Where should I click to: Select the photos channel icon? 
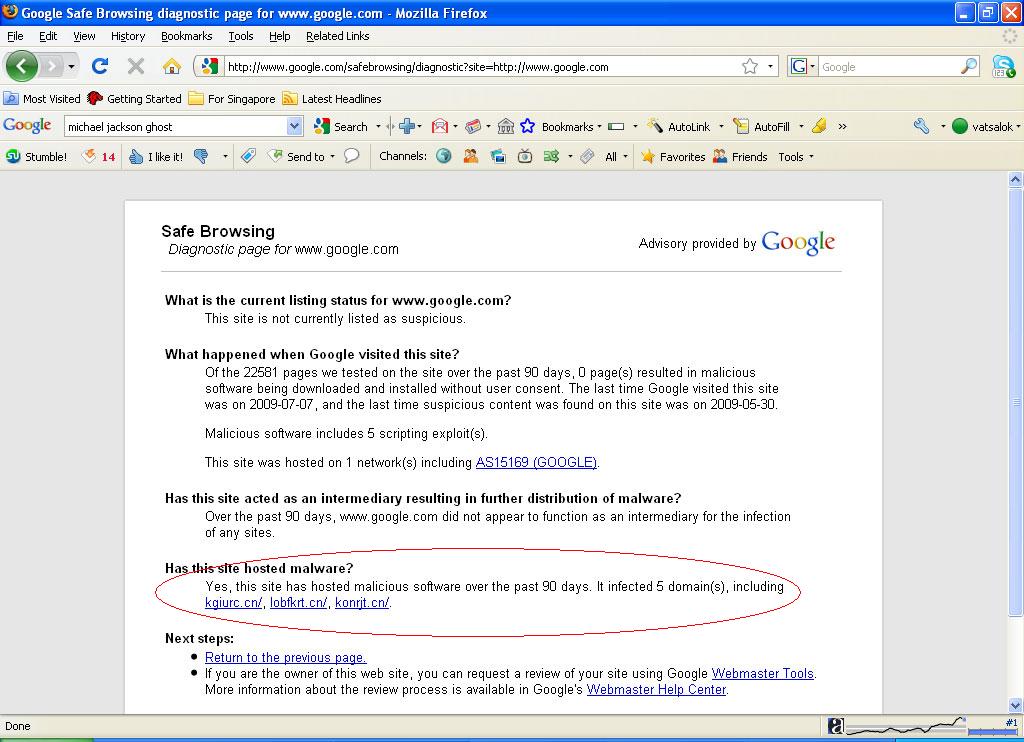[x=498, y=157]
